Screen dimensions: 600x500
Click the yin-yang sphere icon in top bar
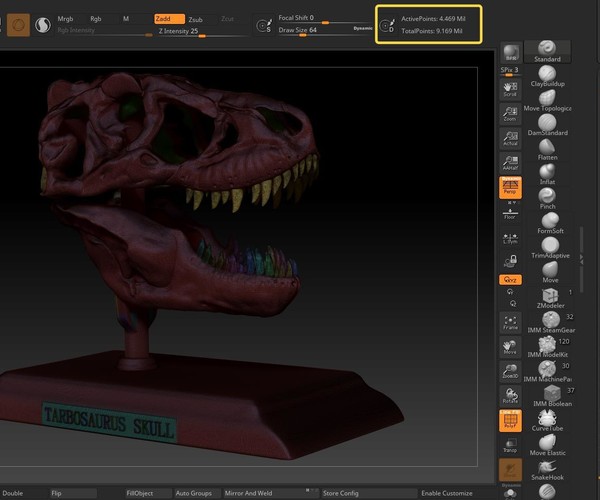(43, 25)
